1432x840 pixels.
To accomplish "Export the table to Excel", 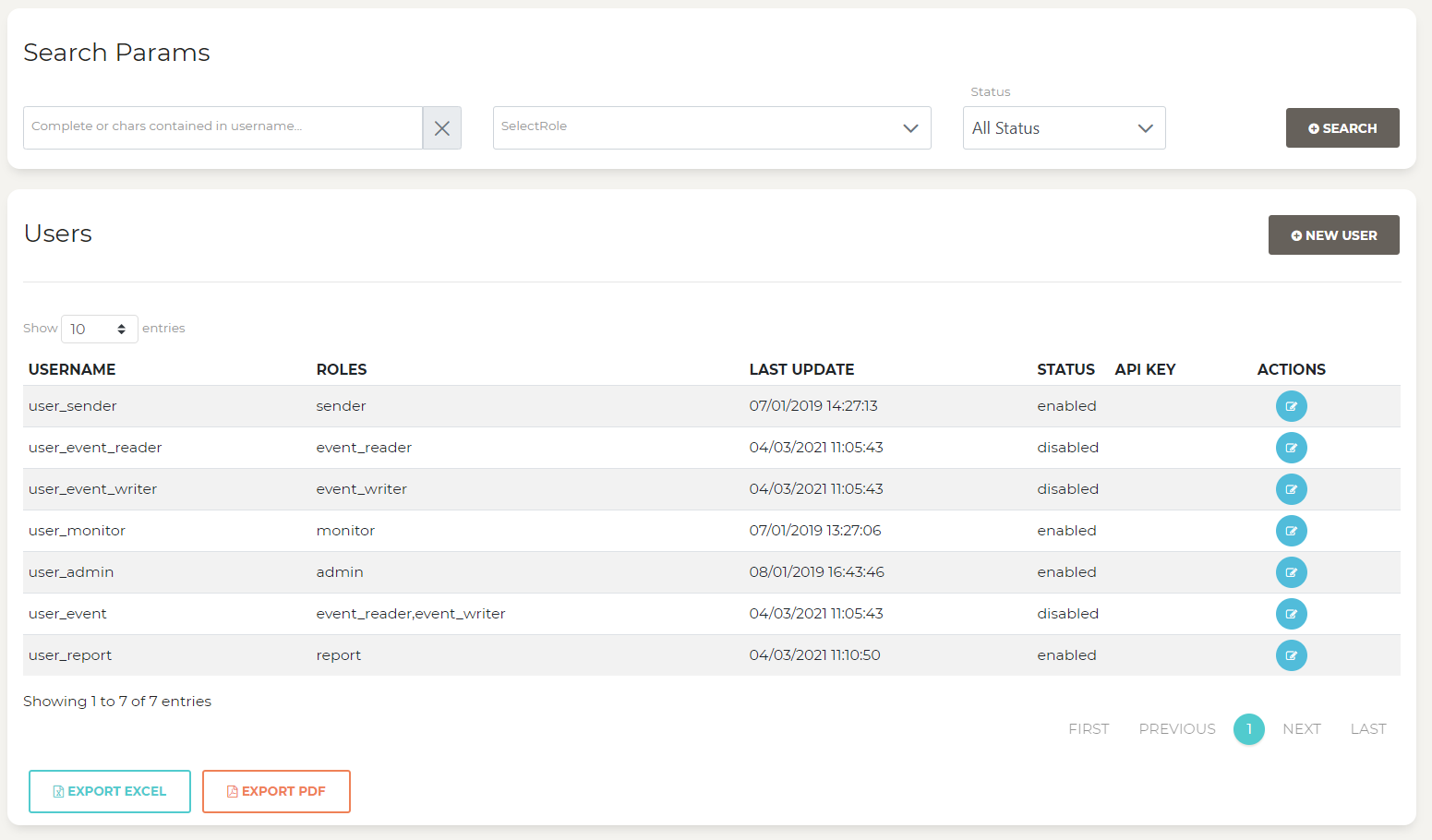I will tap(110, 791).
